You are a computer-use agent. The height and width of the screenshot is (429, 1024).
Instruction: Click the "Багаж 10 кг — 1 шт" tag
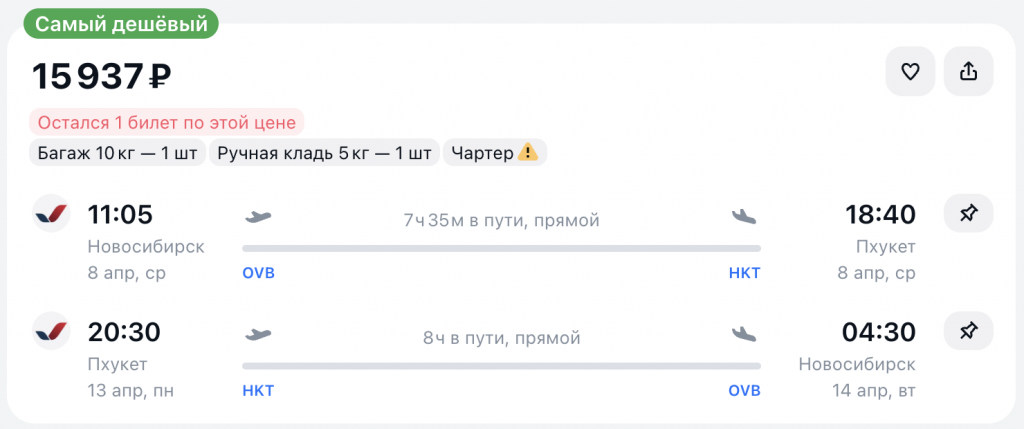pos(116,153)
